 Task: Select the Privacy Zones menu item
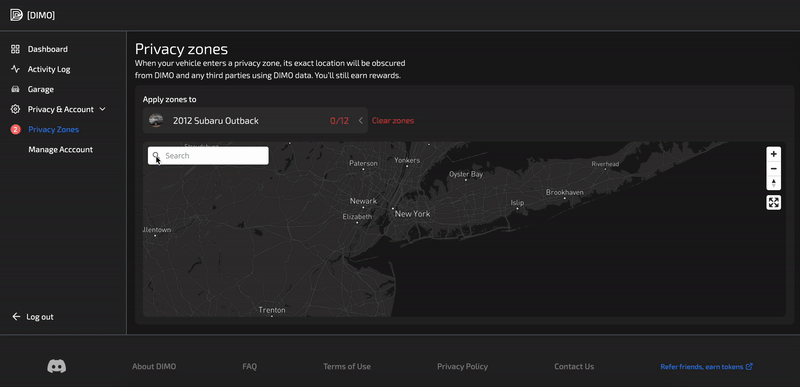tap(54, 130)
